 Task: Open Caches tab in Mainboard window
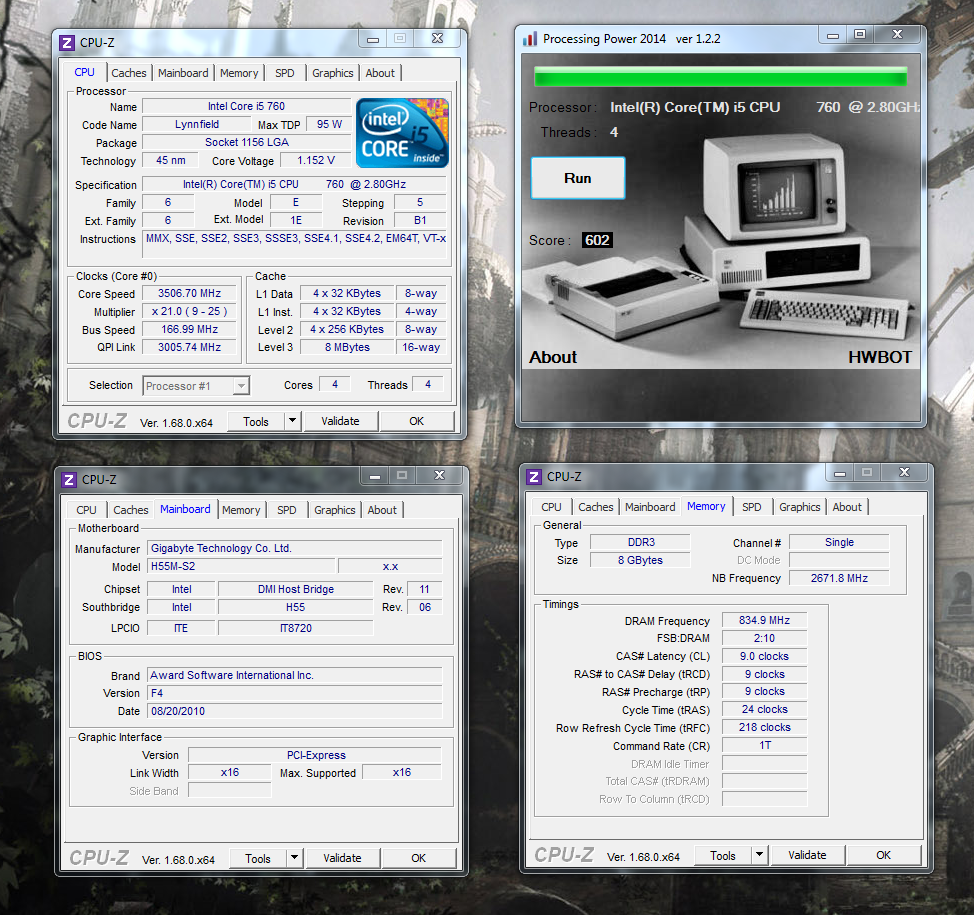[130, 510]
